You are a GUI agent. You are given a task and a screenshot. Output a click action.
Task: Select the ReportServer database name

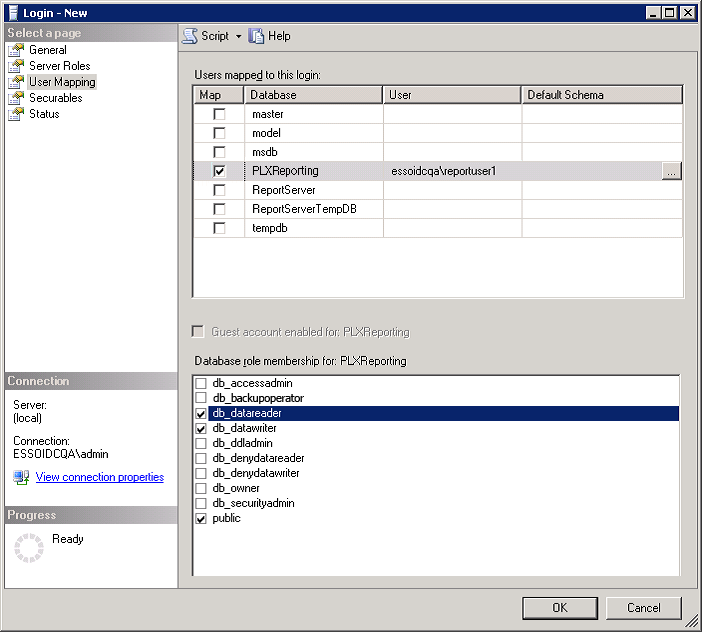point(284,190)
